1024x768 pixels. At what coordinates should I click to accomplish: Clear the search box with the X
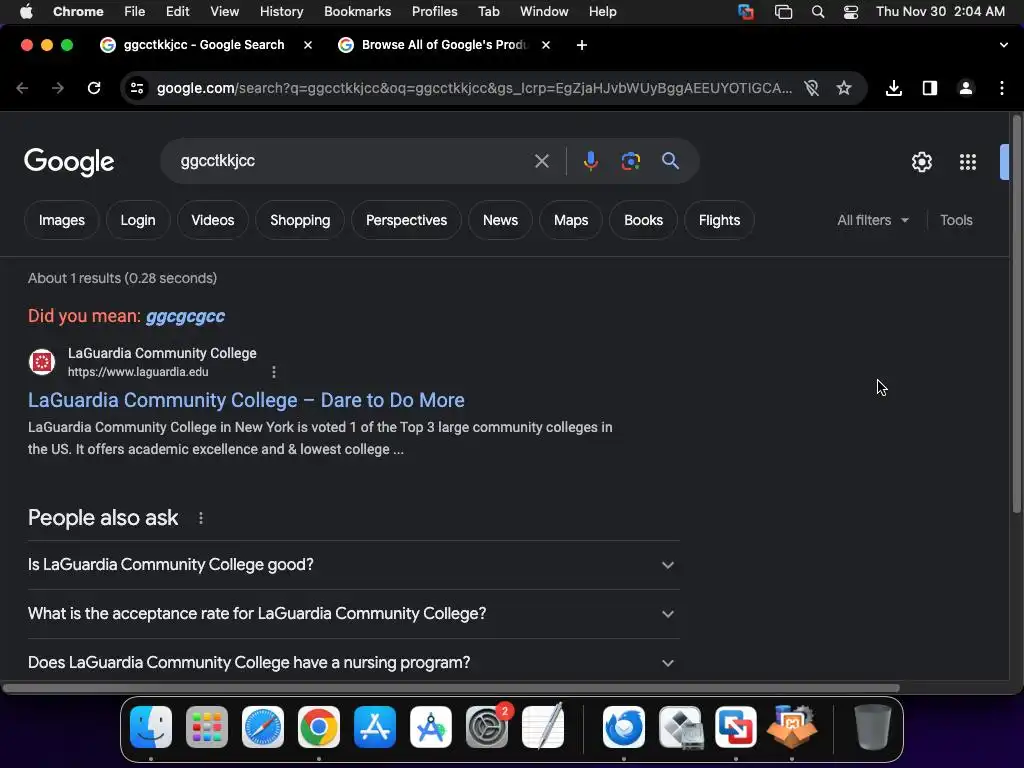[x=541, y=161]
